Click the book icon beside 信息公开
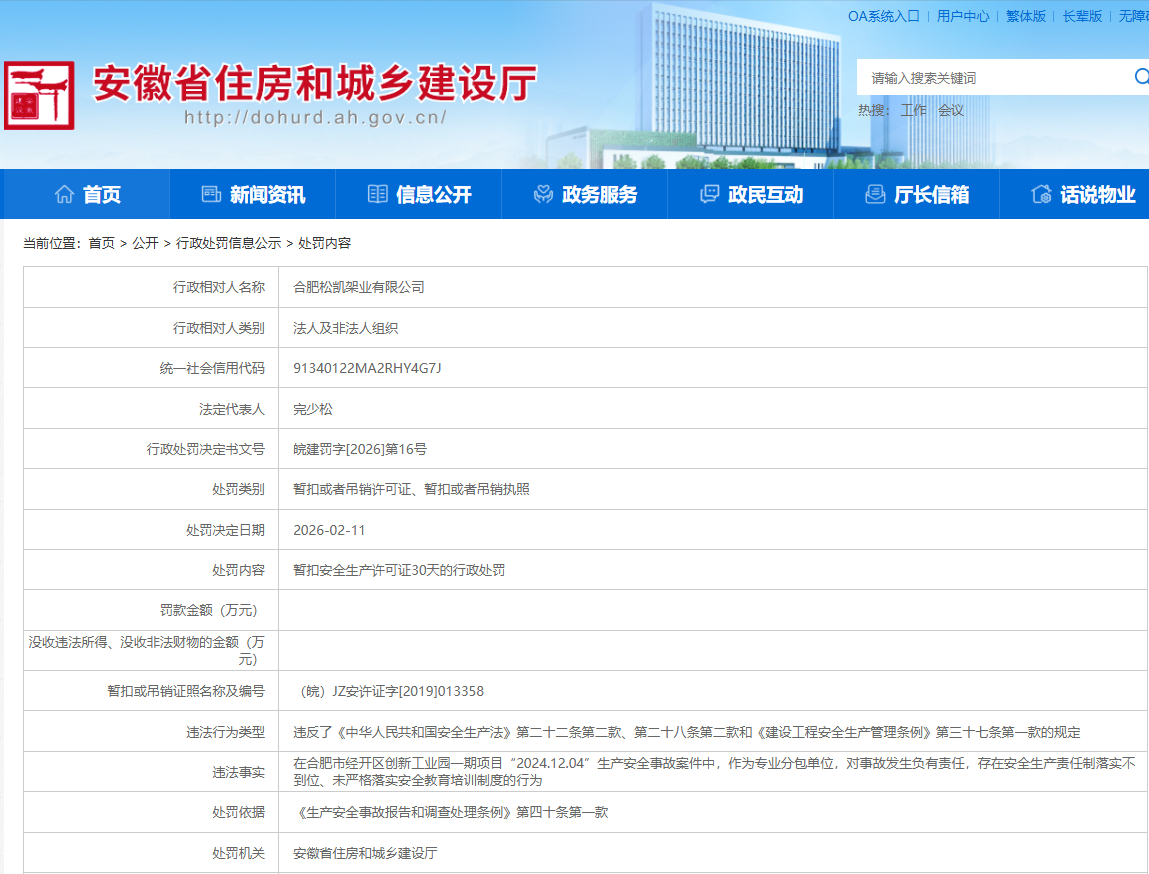The image size is (1149, 874). pos(377,194)
